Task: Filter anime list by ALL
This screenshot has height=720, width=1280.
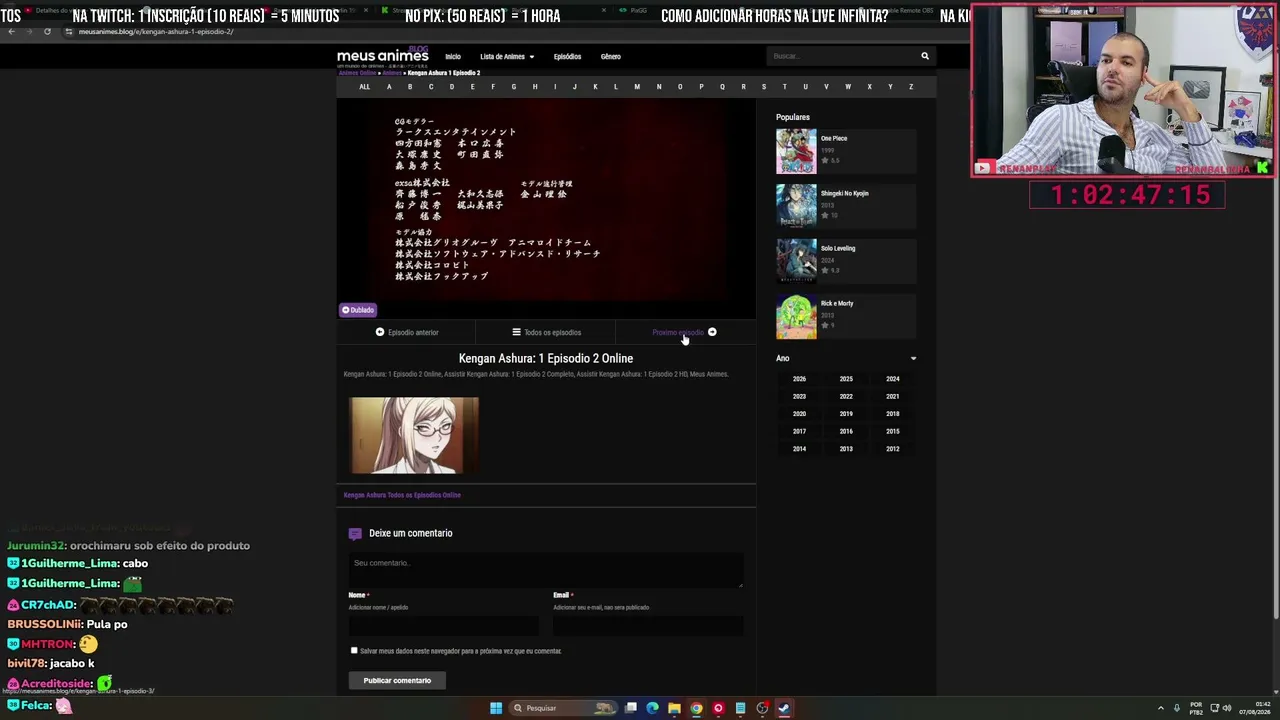Action: tap(364, 87)
